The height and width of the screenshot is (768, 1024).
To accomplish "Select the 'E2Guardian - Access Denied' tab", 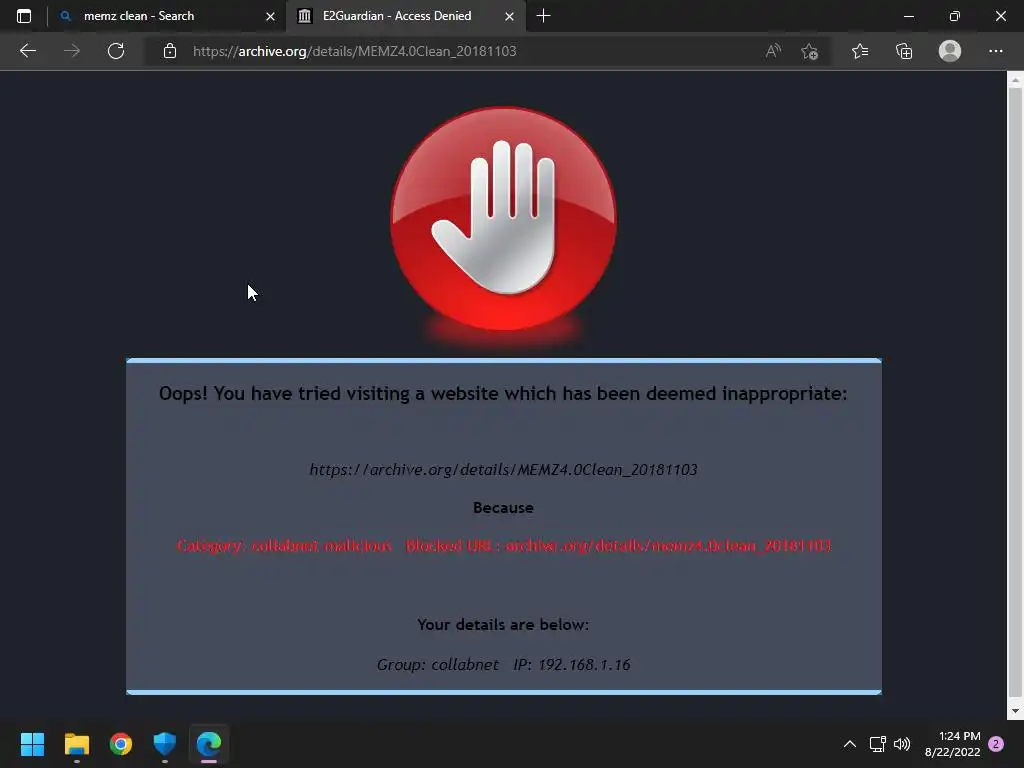I will tap(405, 16).
